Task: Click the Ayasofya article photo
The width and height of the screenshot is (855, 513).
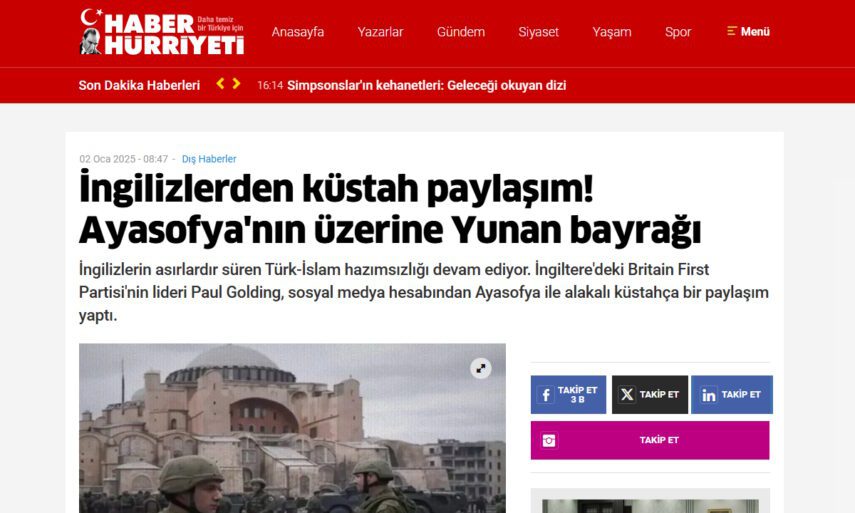Action: (x=292, y=428)
